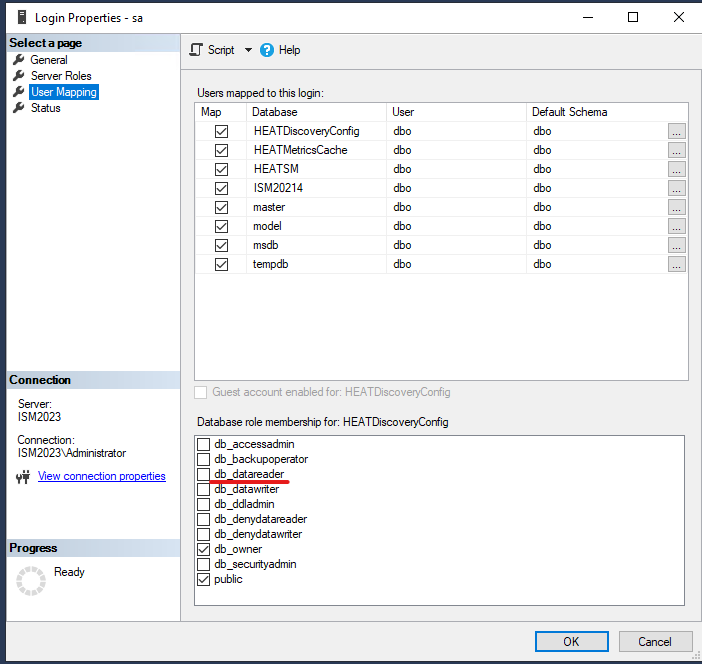The height and width of the screenshot is (664, 702).
Task: Click the Login Properties title bar icon
Action: click(x=20, y=18)
